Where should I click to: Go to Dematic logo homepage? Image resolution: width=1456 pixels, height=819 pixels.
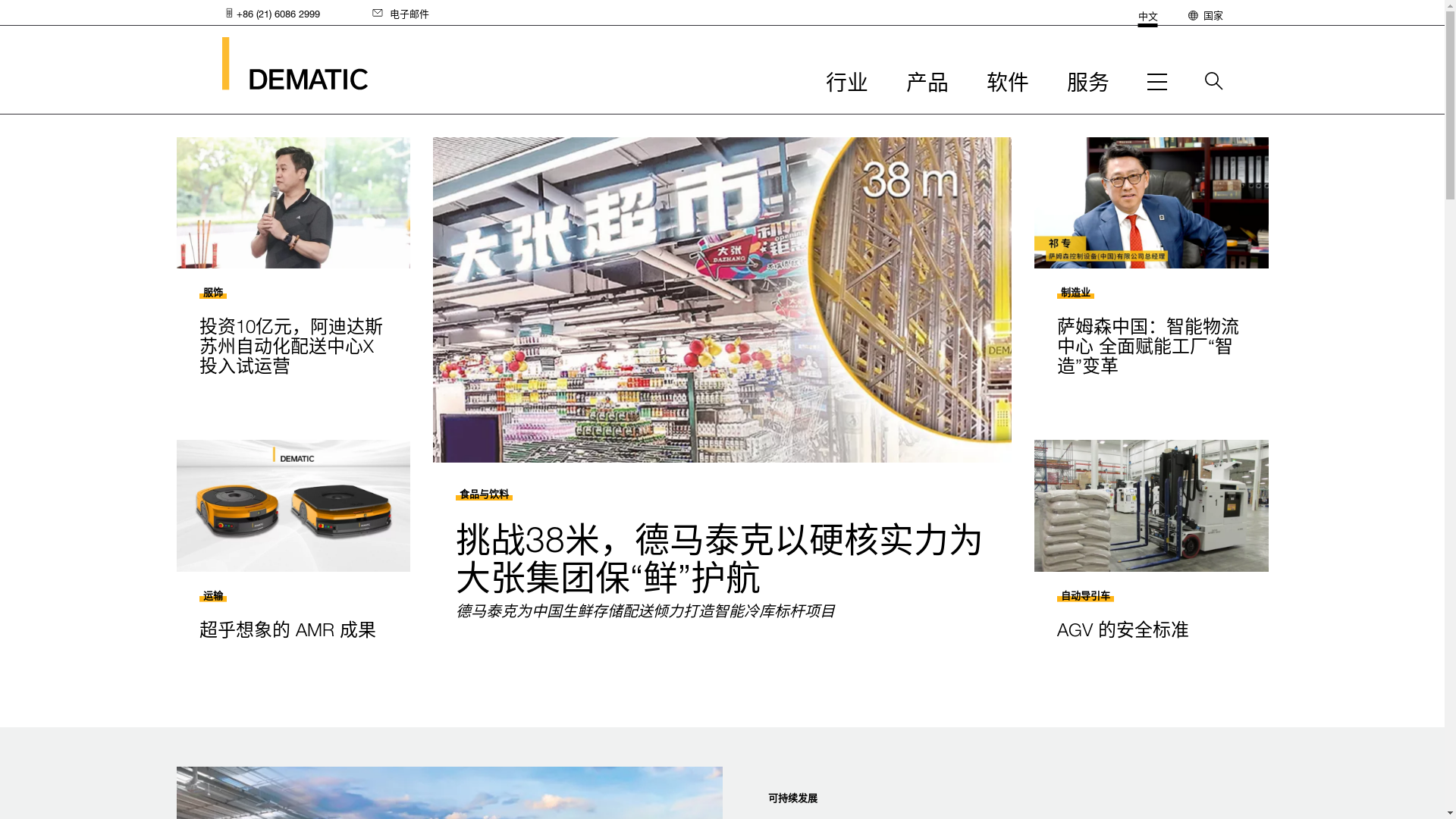click(294, 64)
